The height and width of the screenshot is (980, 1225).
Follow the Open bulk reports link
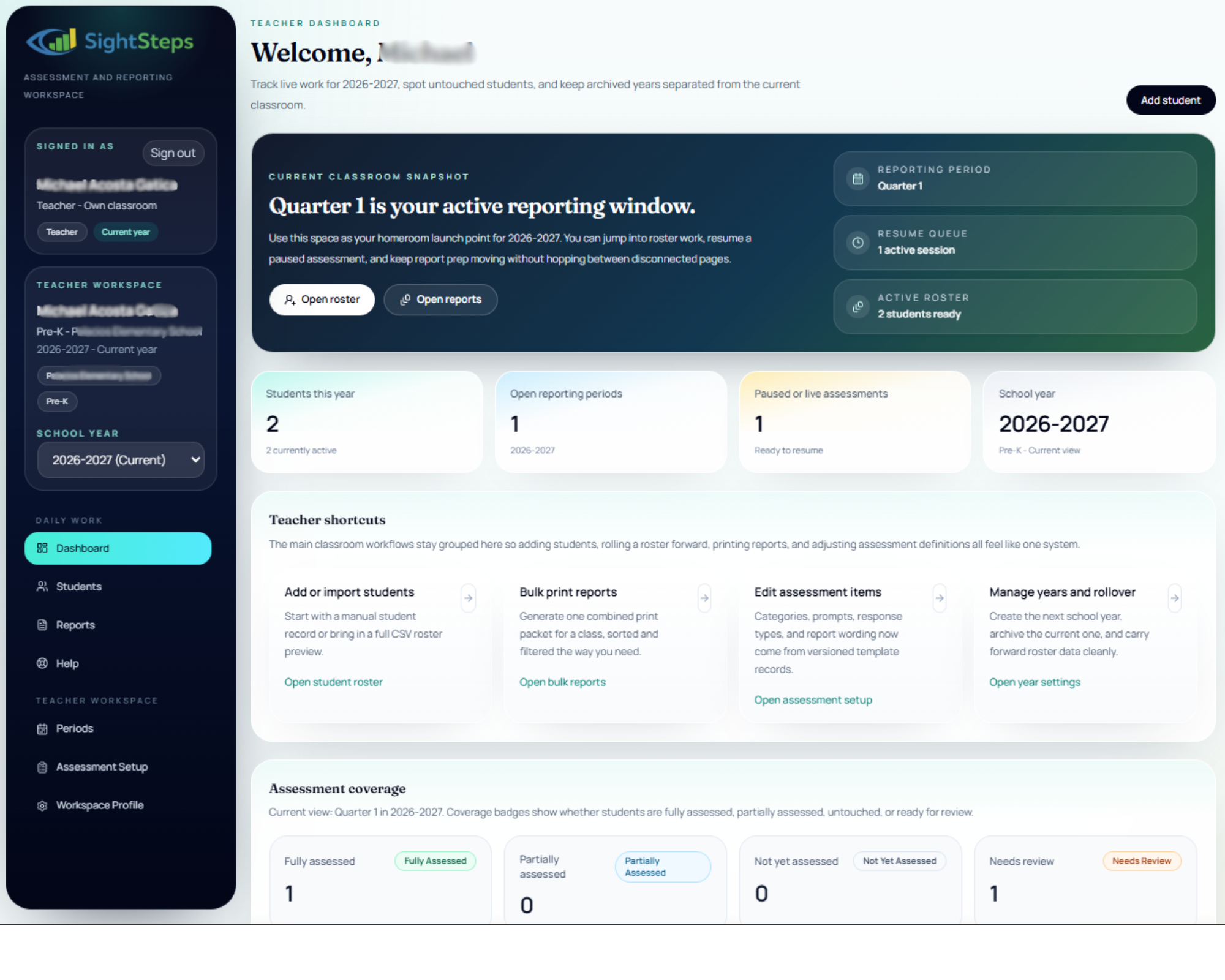(x=562, y=682)
